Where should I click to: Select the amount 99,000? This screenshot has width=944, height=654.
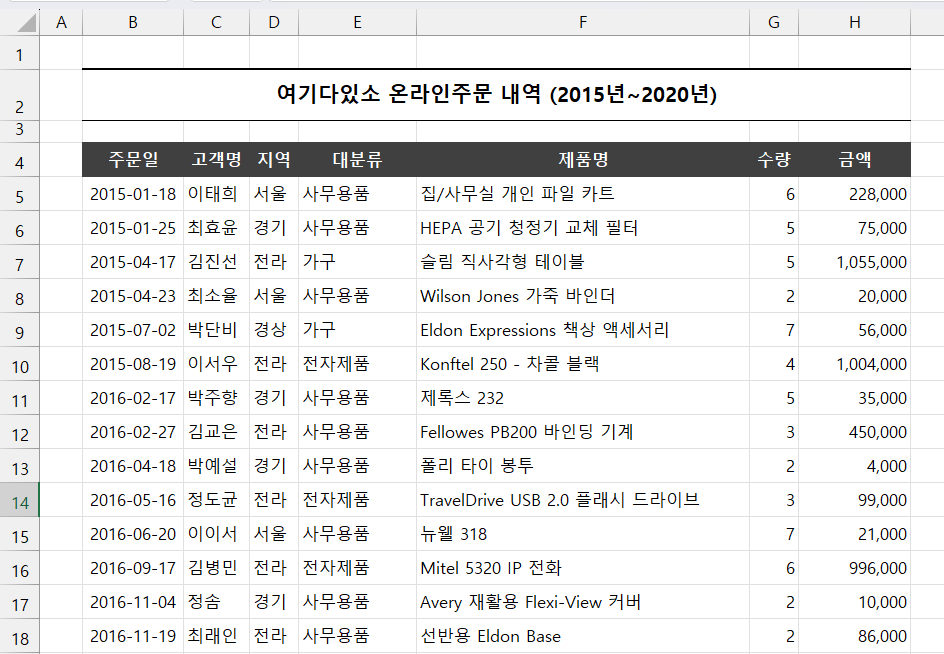(x=854, y=500)
